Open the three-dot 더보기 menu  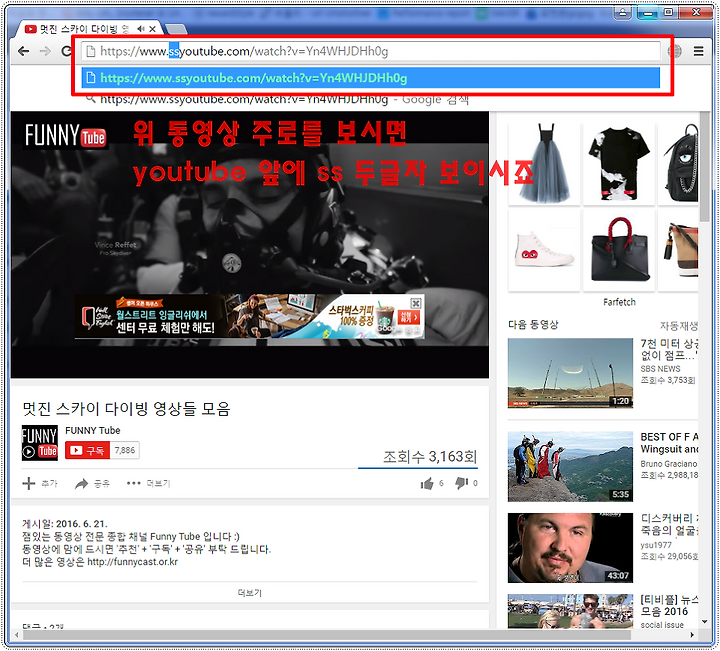[148, 483]
